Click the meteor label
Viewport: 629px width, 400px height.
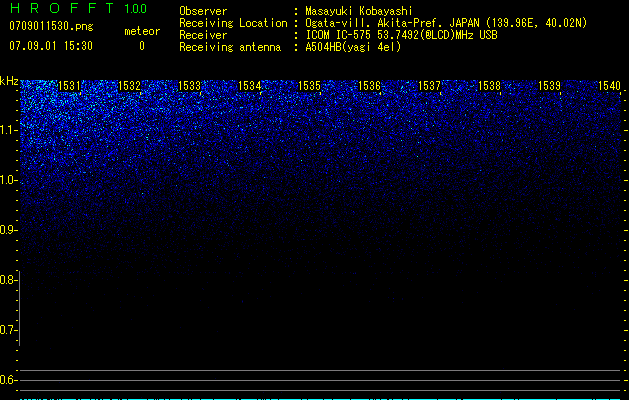pyautogui.click(x=142, y=31)
